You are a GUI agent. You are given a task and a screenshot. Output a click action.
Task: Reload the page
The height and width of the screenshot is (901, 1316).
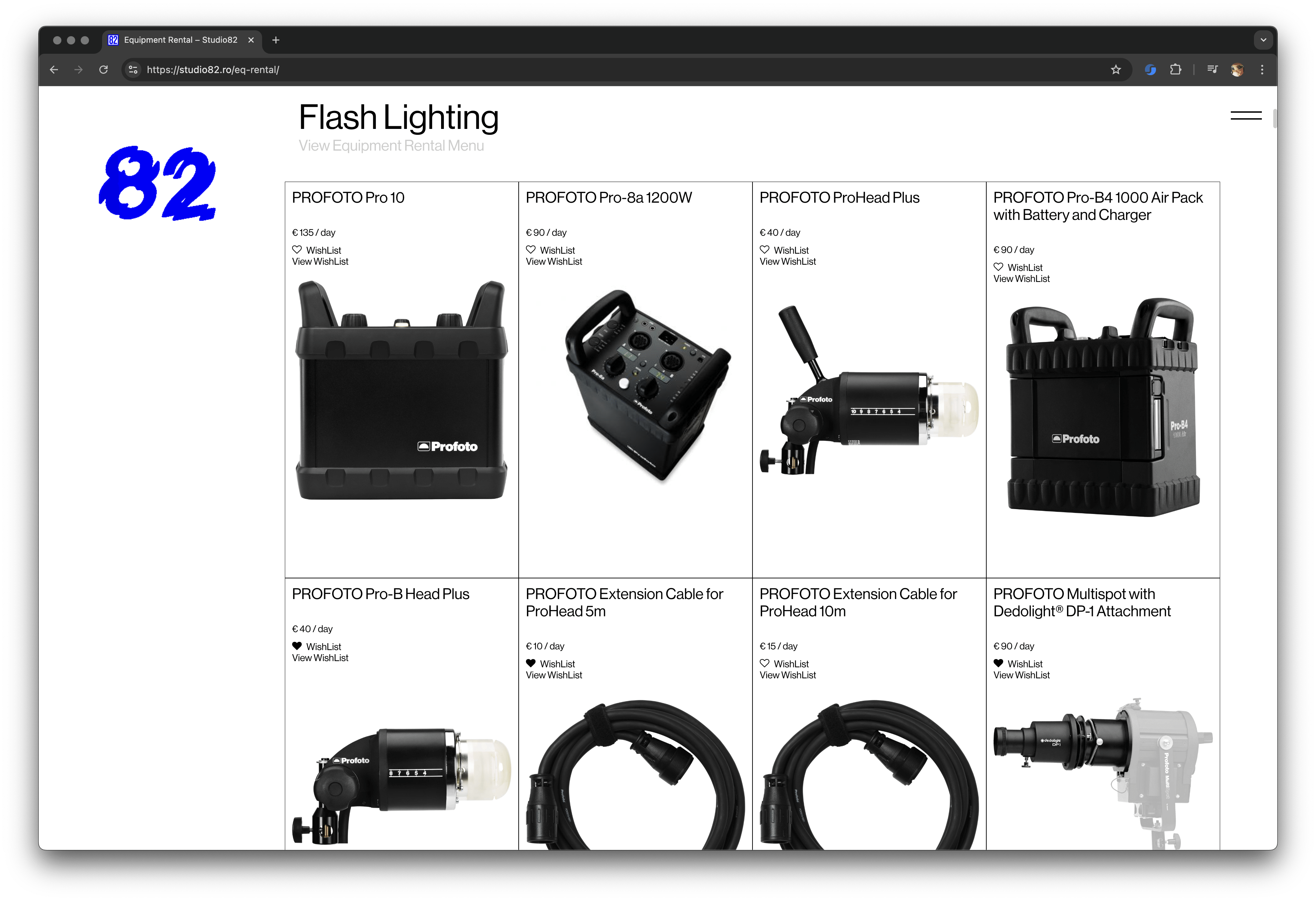coord(103,70)
